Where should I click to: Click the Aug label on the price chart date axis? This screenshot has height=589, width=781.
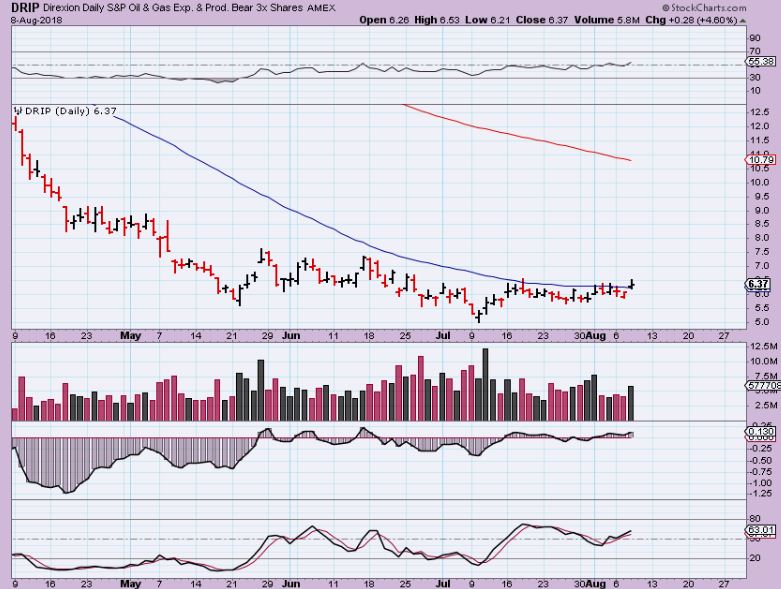pos(596,336)
